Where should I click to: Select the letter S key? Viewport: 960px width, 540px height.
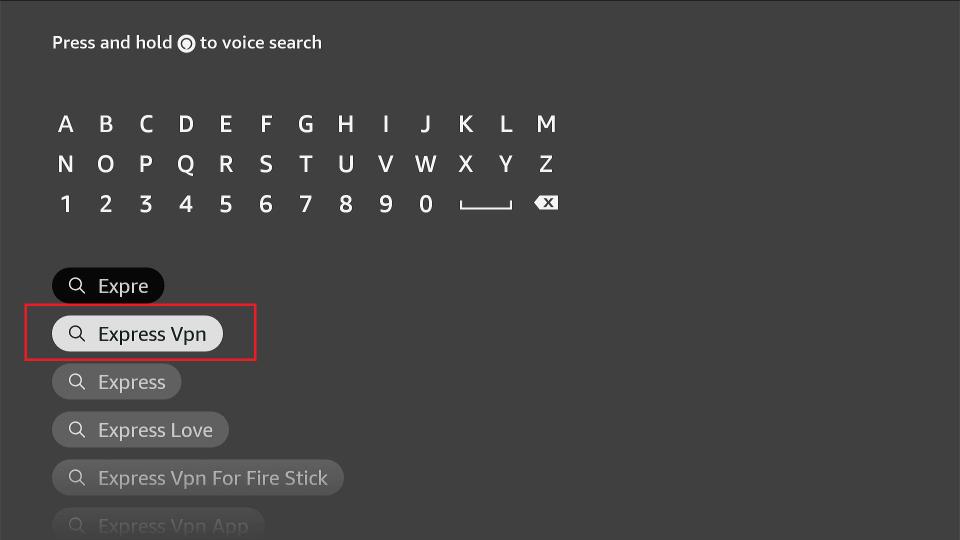tap(266, 164)
